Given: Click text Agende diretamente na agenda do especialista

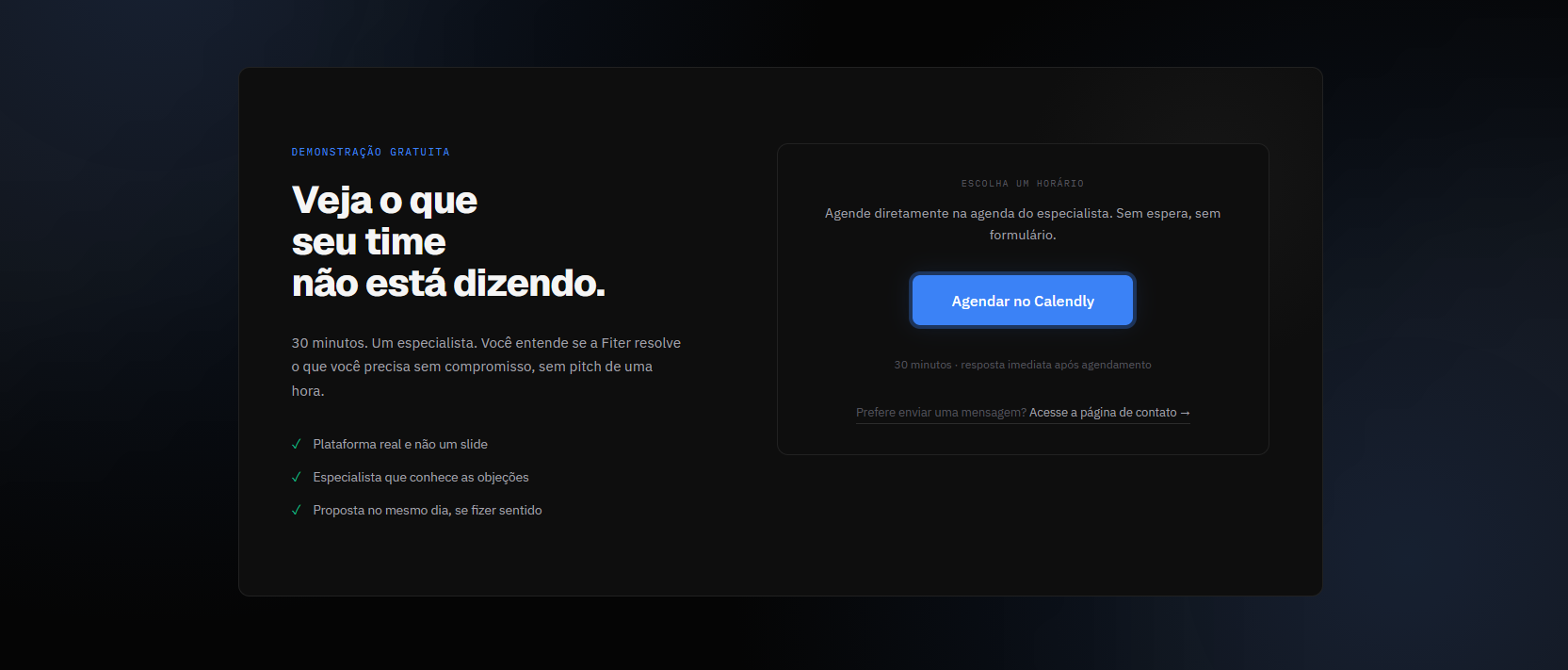Looking at the screenshot, I should [x=1022, y=224].
